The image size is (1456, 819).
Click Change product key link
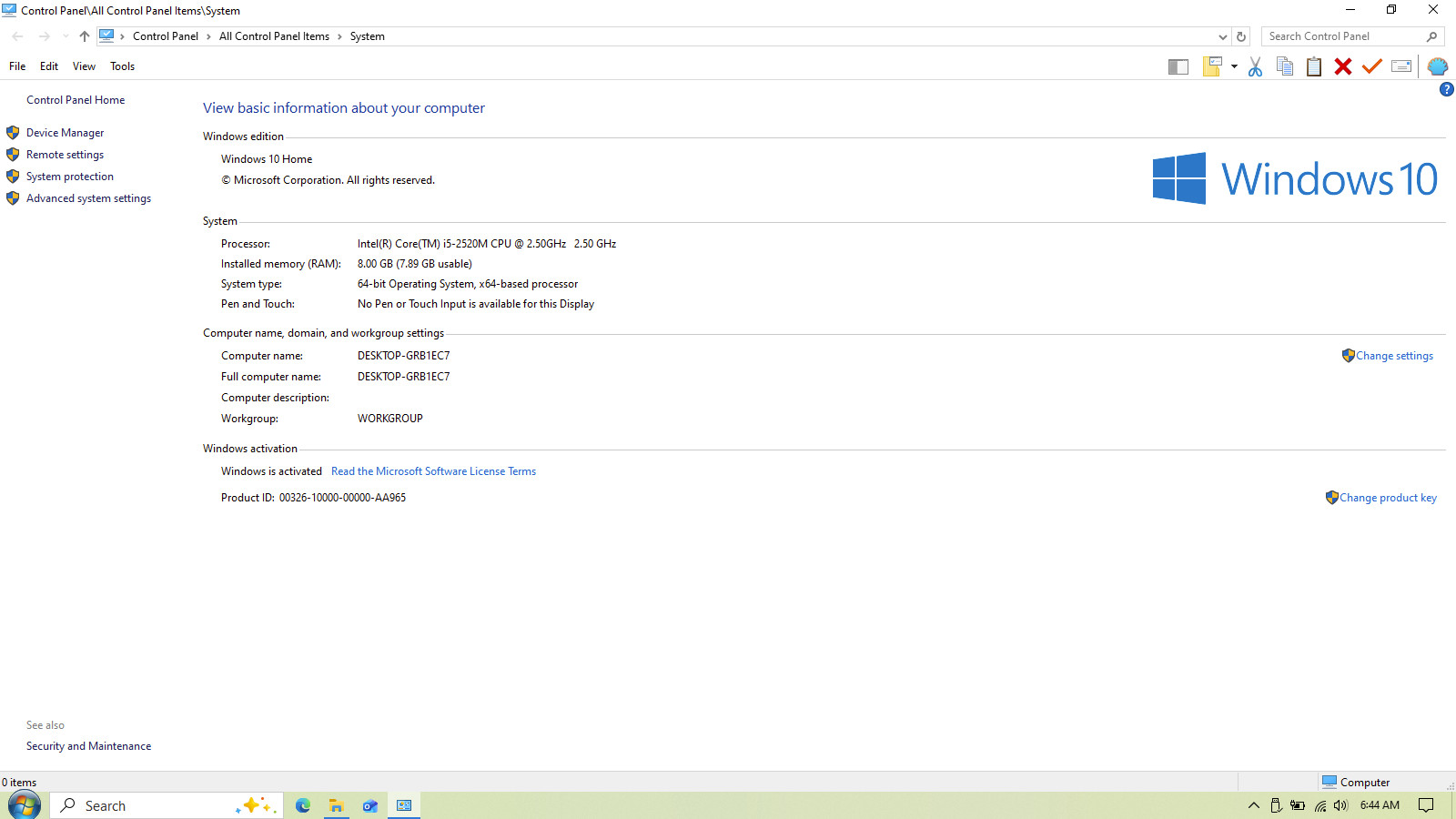click(x=1388, y=498)
